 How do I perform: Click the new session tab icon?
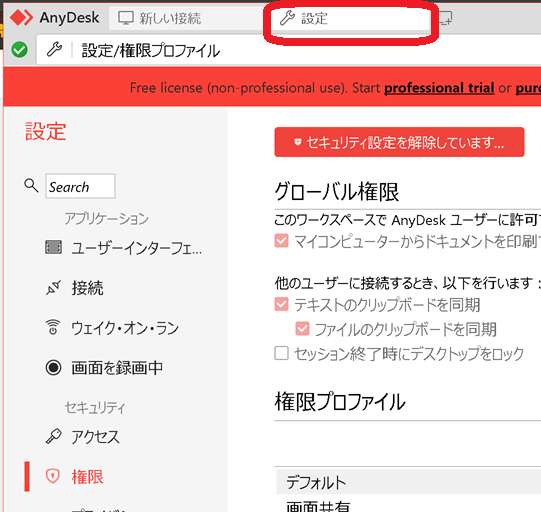[445, 18]
